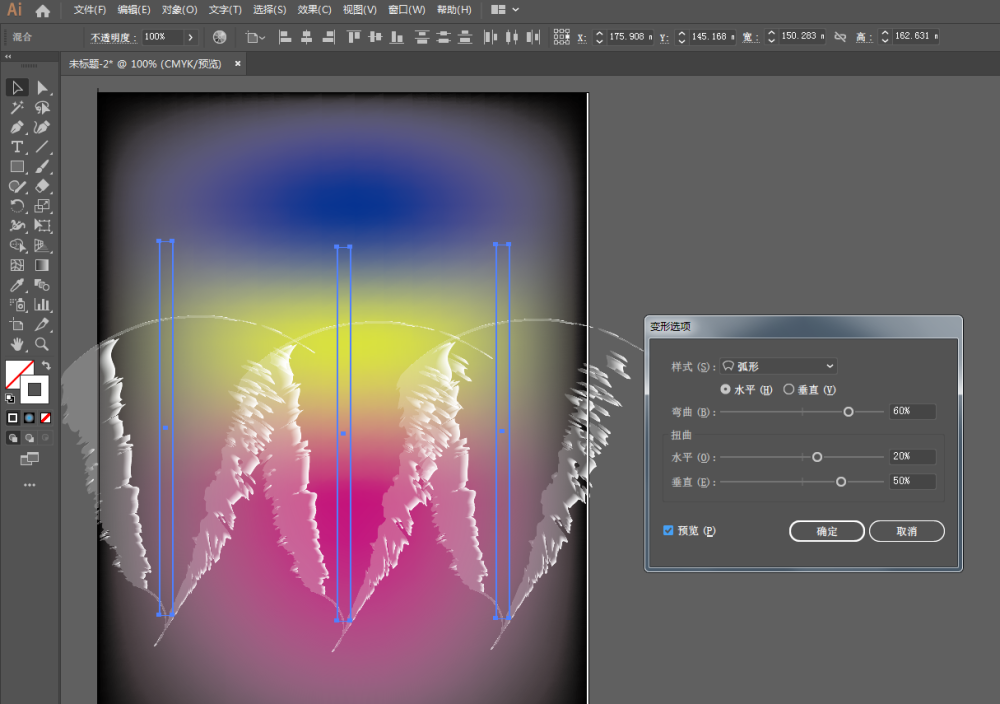Image resolution: width=1000 pixels, height=704 pixels.
Task: Pick the Rectangle tool
Action: click(17, 167)
